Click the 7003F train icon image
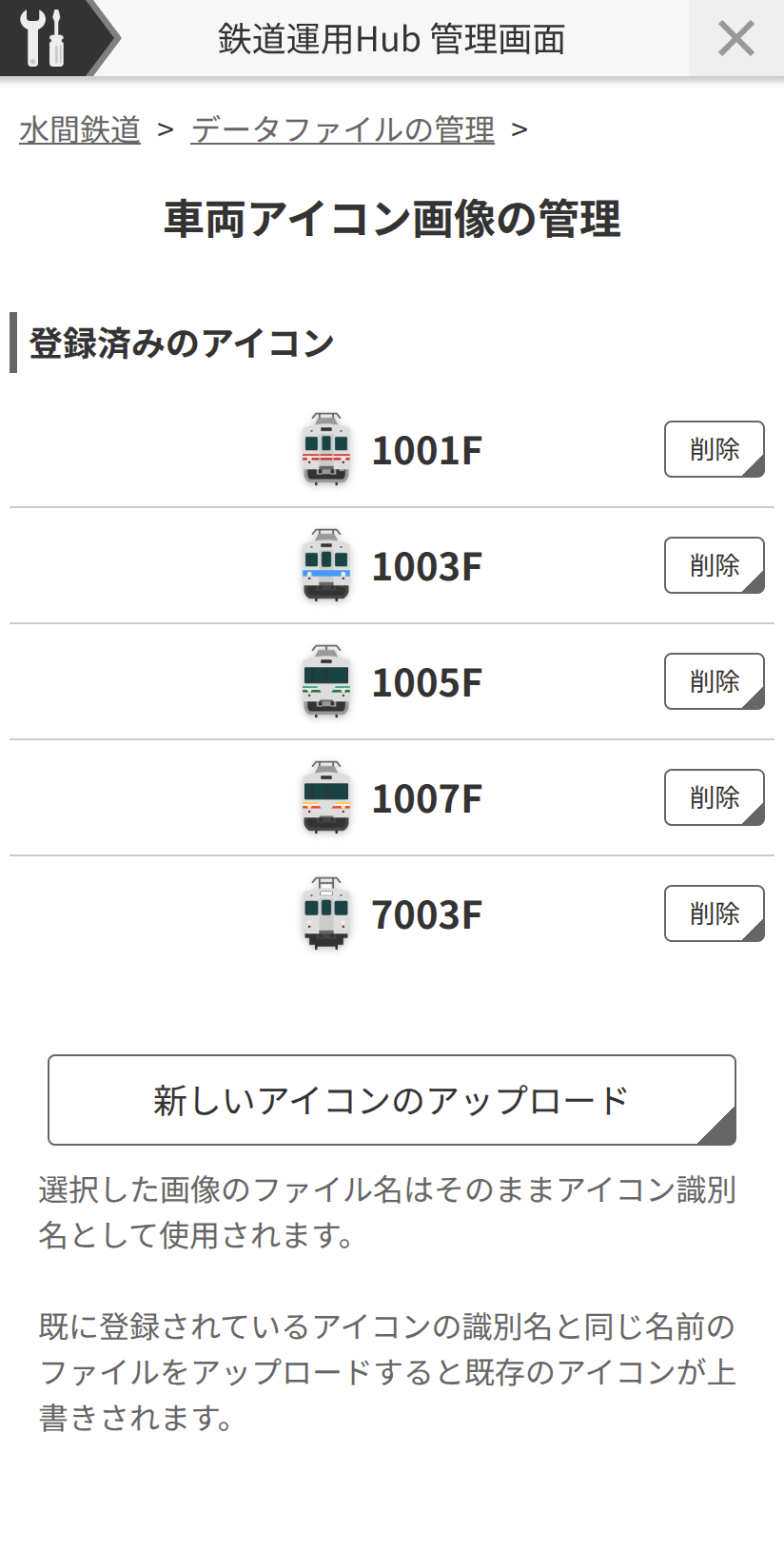The image size is (784, 1551). coord(326,913)
